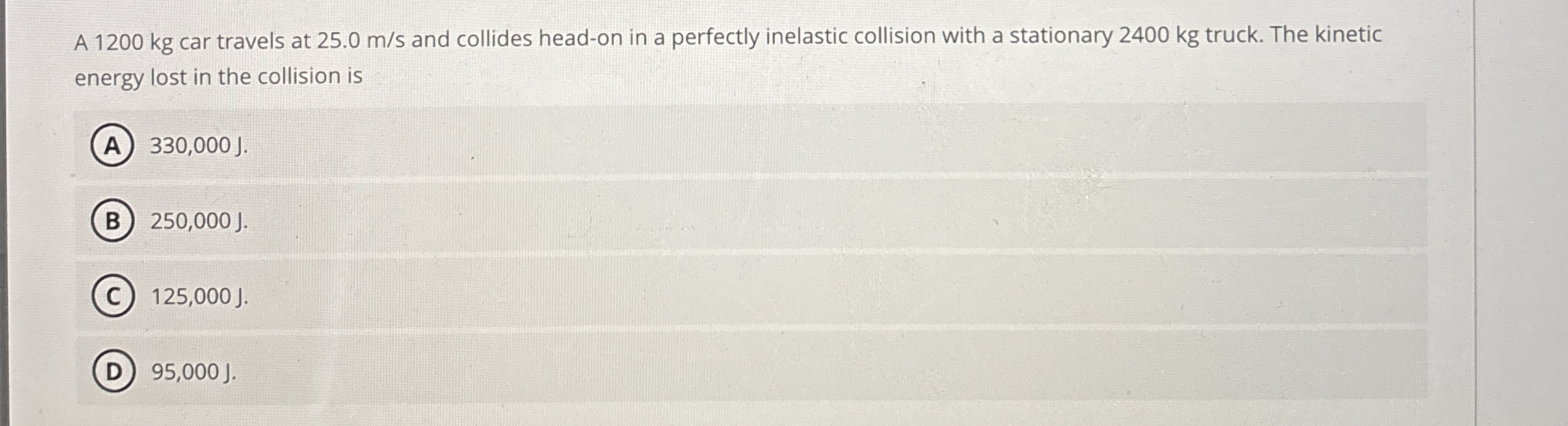Click the circled D icon

coord(114,370)
